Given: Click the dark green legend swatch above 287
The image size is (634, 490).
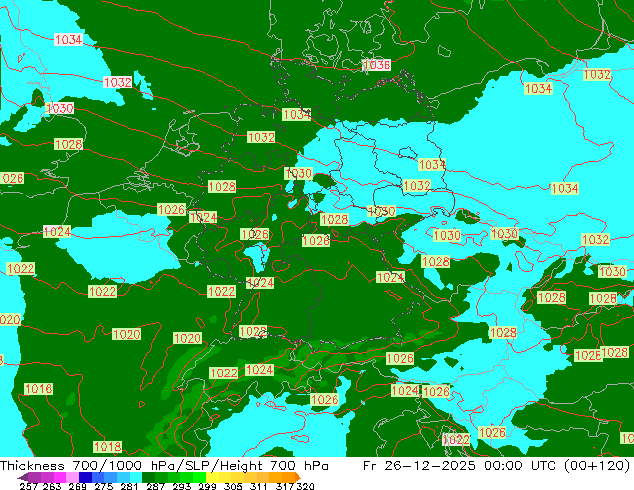Looking at the screenshot, I should click(x=149, y=477).
